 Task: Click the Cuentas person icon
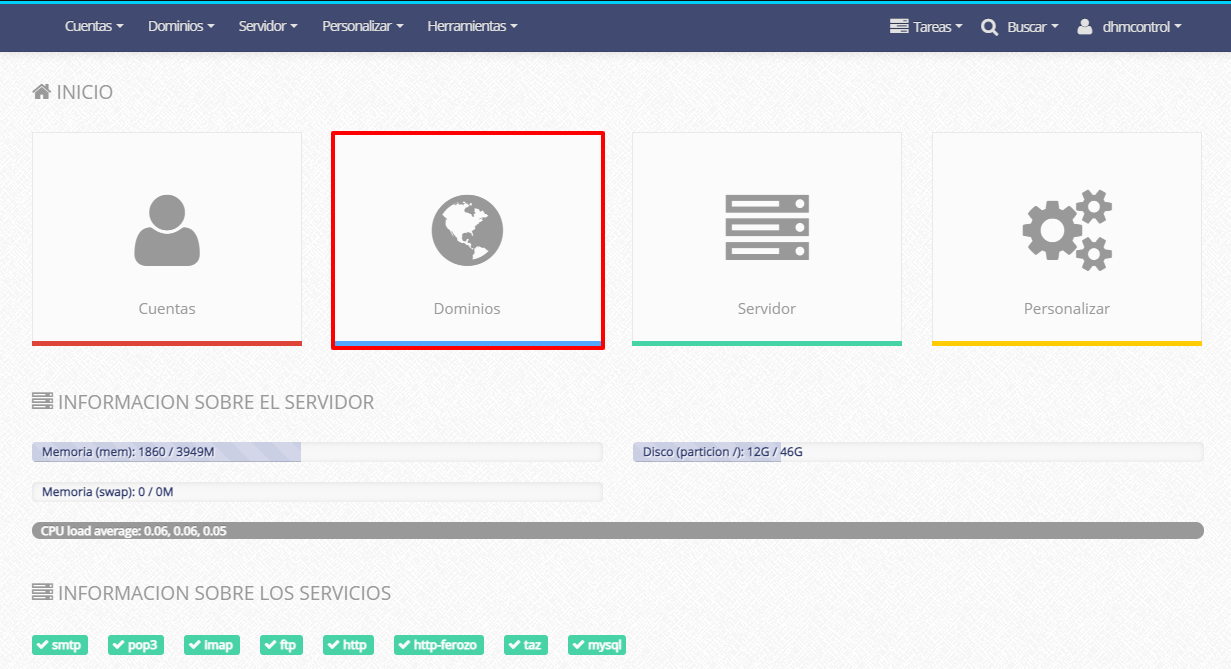point(167,230)
